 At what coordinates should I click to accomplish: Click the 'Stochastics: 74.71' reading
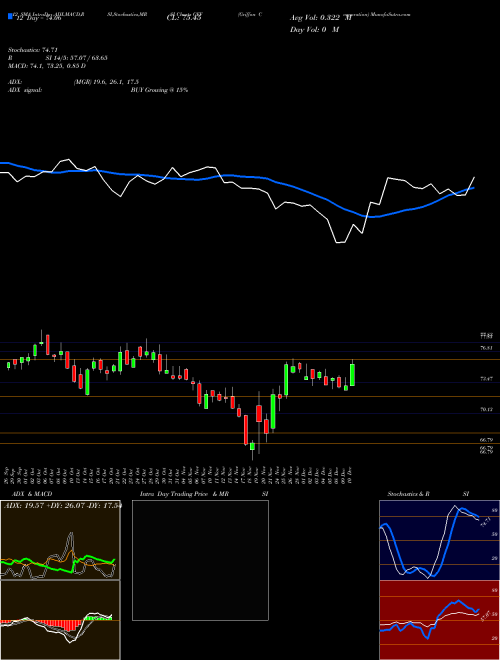pos(33,50)
